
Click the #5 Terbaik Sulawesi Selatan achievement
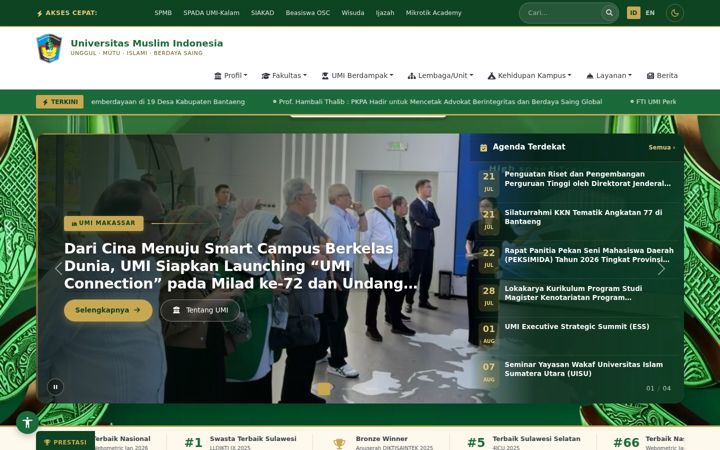(x=523, y=442)
